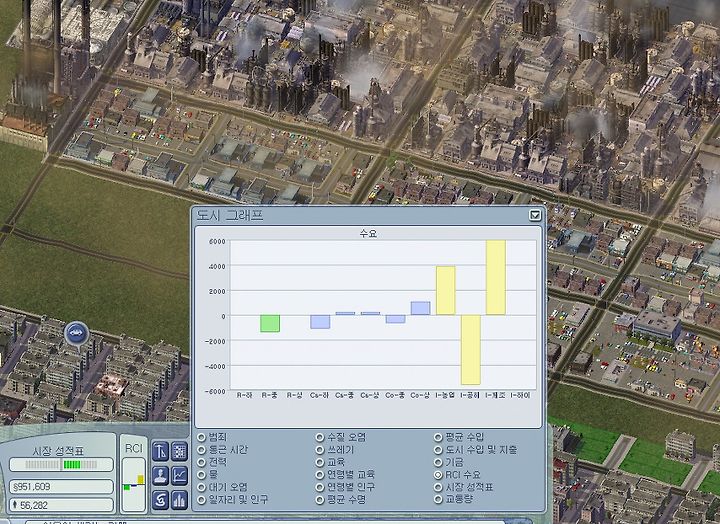Click the blue car marker above the city
This screenshot has height=524, width=720.
[x=77, y=333]
